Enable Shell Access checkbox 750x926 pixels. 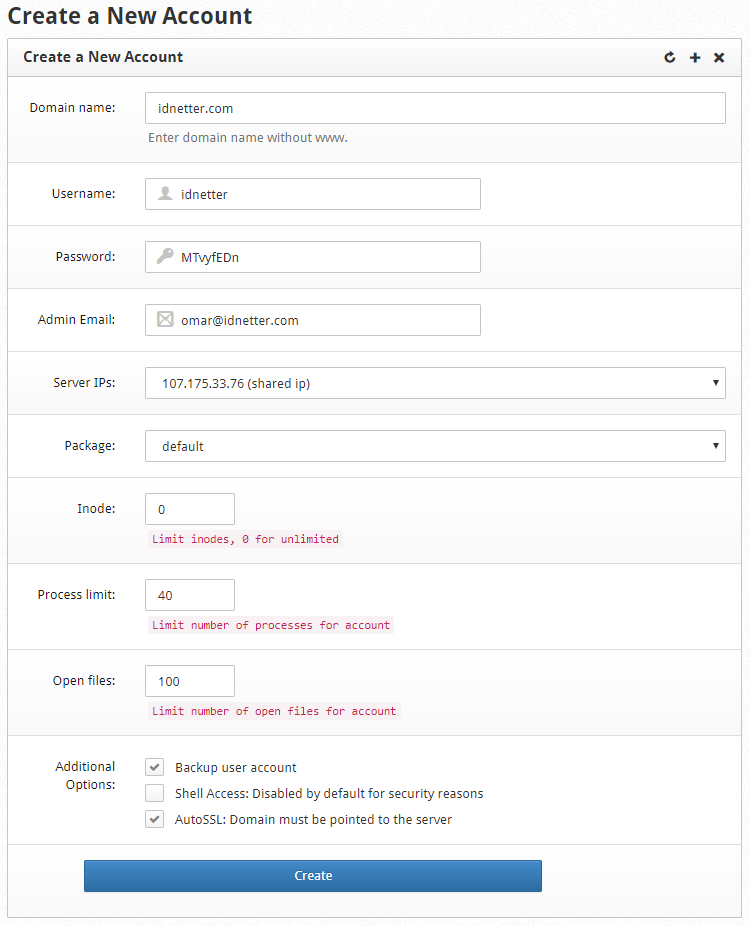(155, 793)
